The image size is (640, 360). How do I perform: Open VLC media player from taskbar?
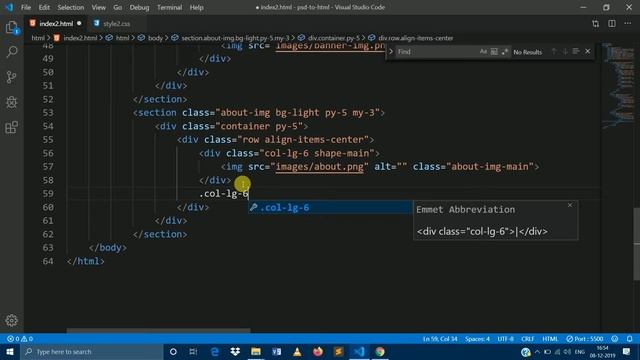click(x=297, y=351)
